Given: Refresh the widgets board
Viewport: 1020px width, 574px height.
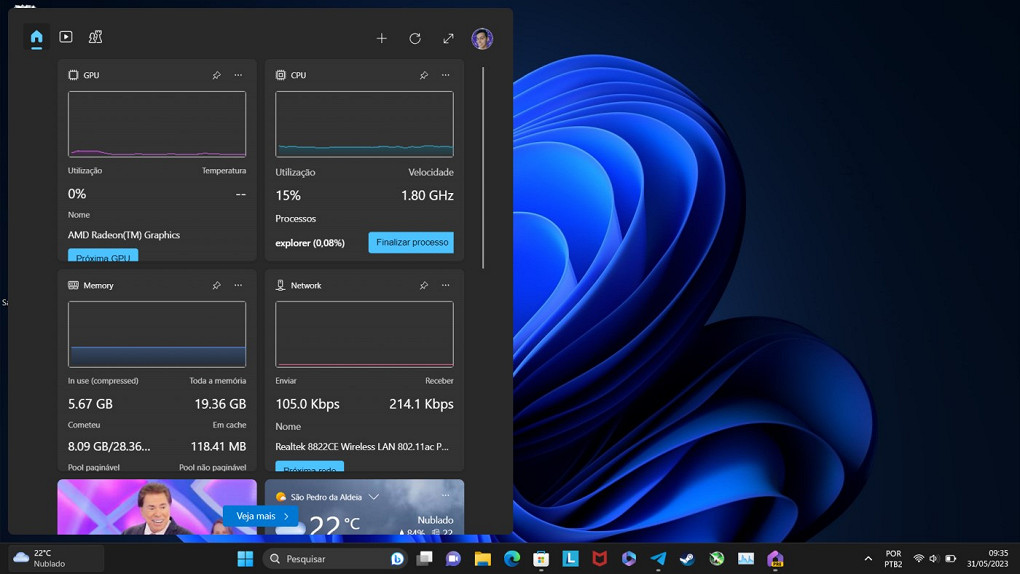Looking at the screenshot, I should [415, 38].
